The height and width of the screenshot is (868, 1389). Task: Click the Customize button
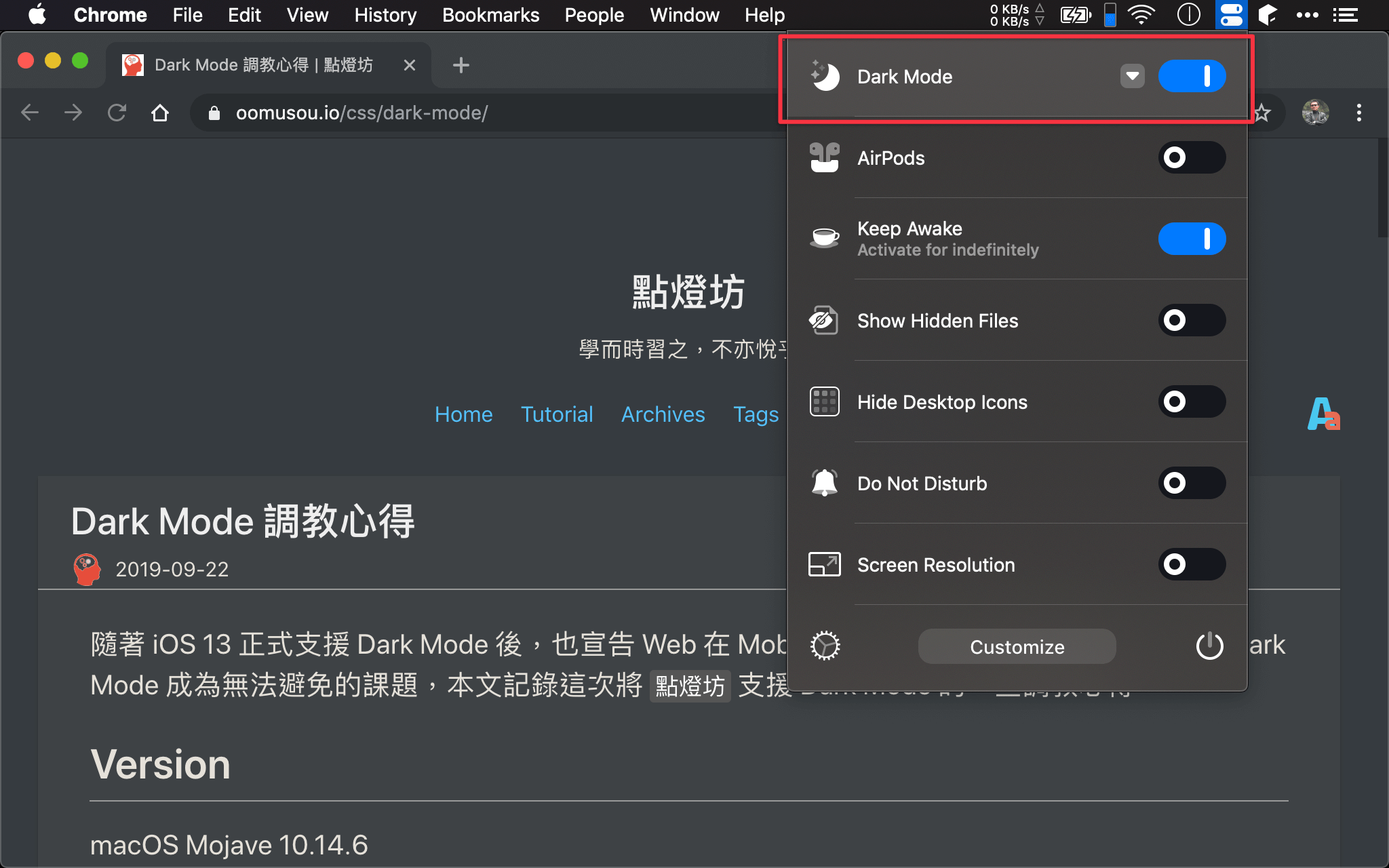[x=1017, y=646]
